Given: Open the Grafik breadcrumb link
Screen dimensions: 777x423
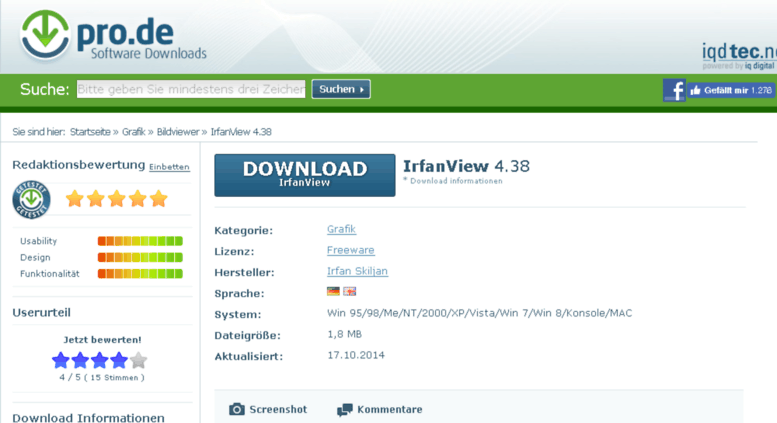Looking at the screenshot, I should click(133, 132).
